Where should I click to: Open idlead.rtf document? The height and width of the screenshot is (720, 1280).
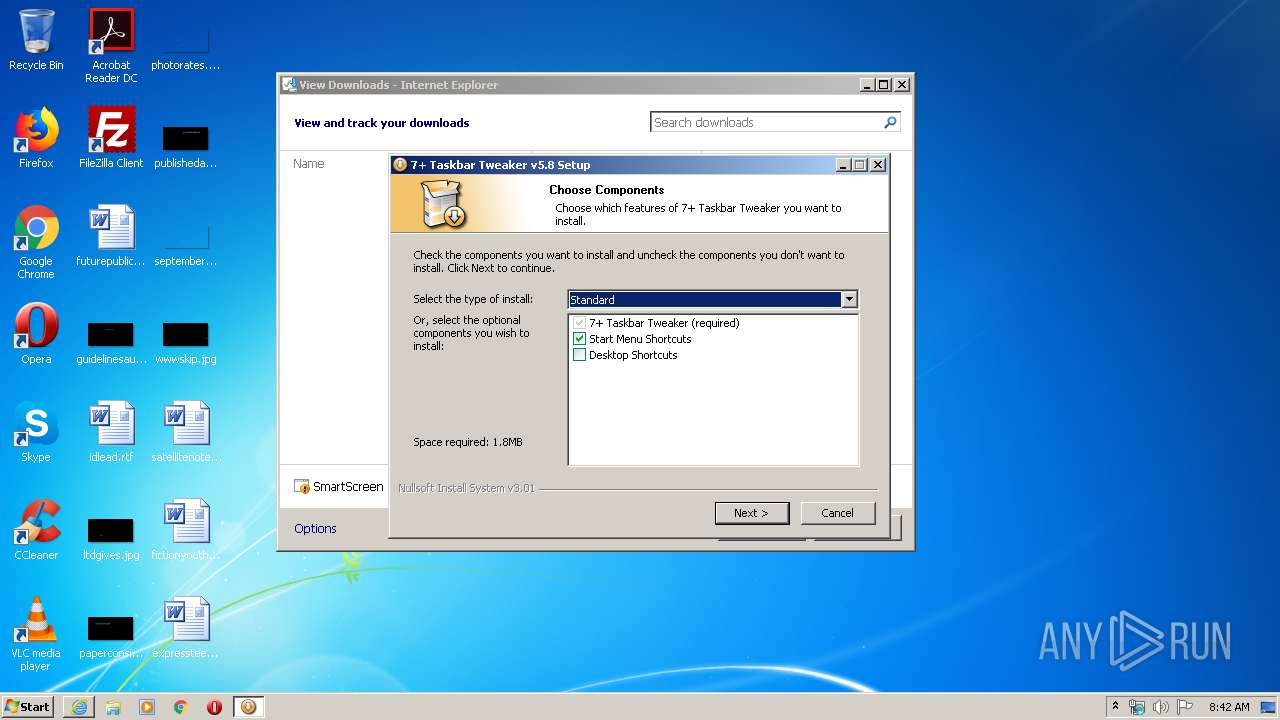111,432
